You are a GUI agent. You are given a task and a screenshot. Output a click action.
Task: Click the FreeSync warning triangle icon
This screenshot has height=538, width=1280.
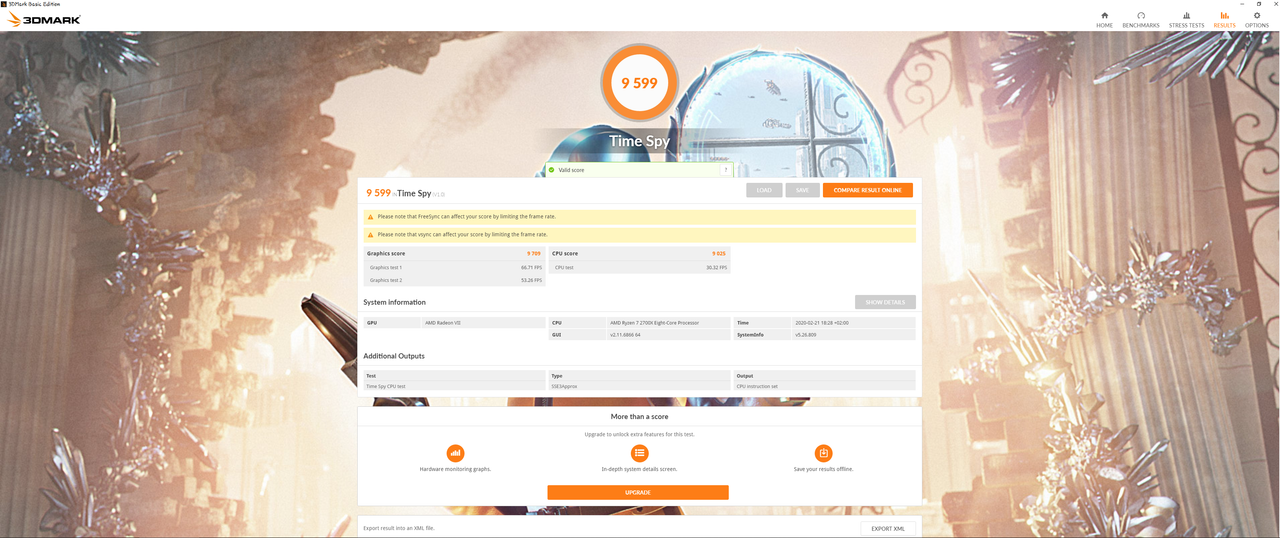pyautogui.click(x=371, y=216)
